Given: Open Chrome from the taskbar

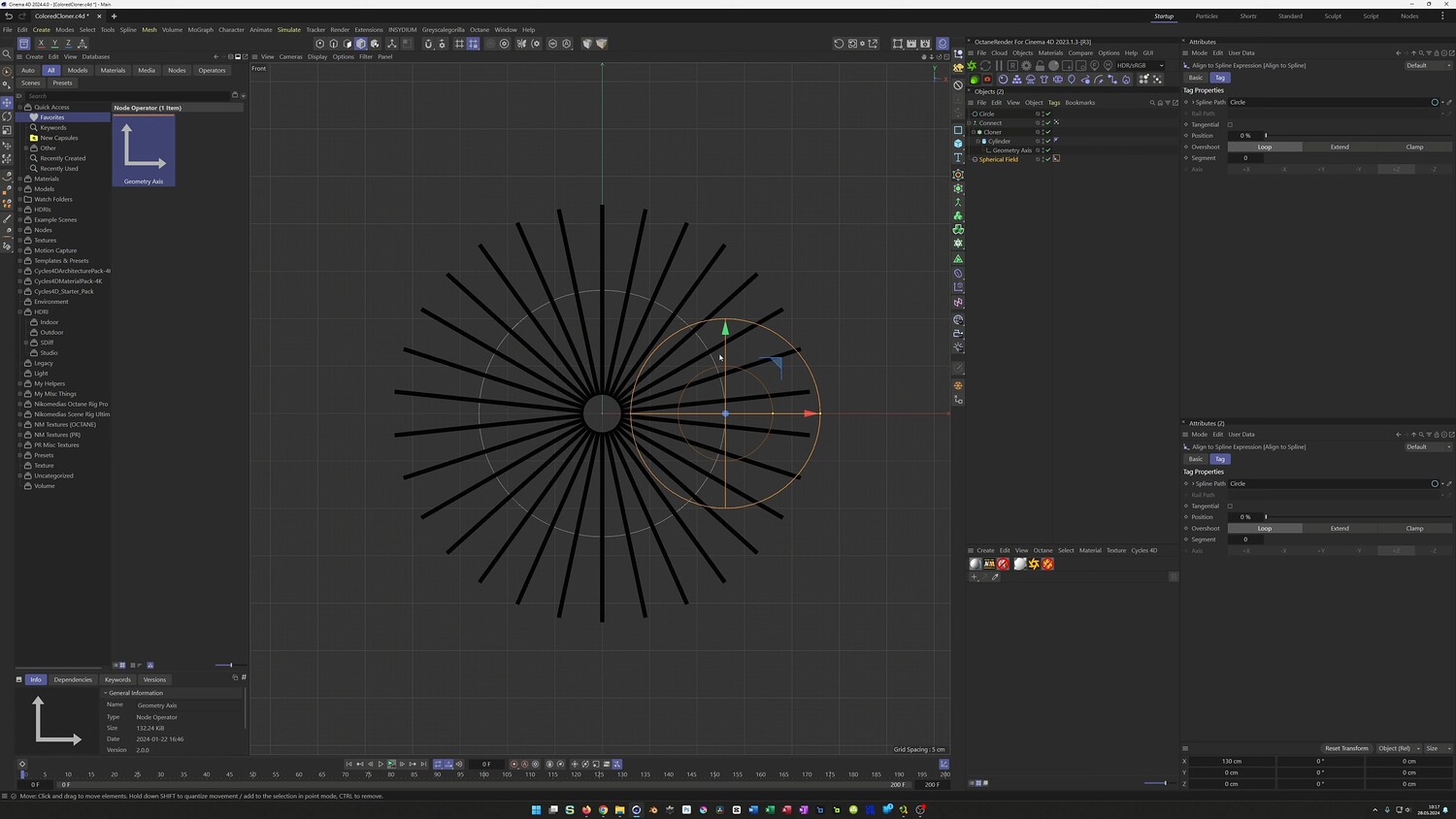Looking at the screenshot, I should (603, 809).
